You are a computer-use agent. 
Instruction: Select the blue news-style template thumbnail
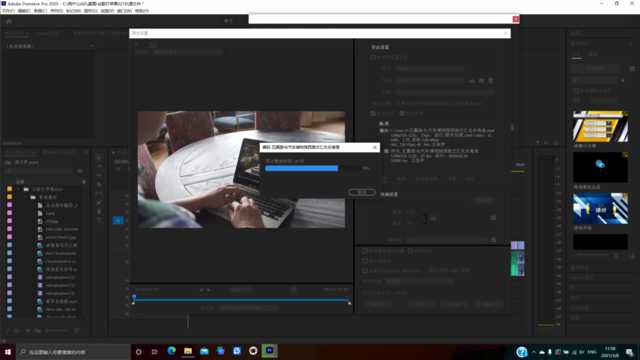point(600,209)
